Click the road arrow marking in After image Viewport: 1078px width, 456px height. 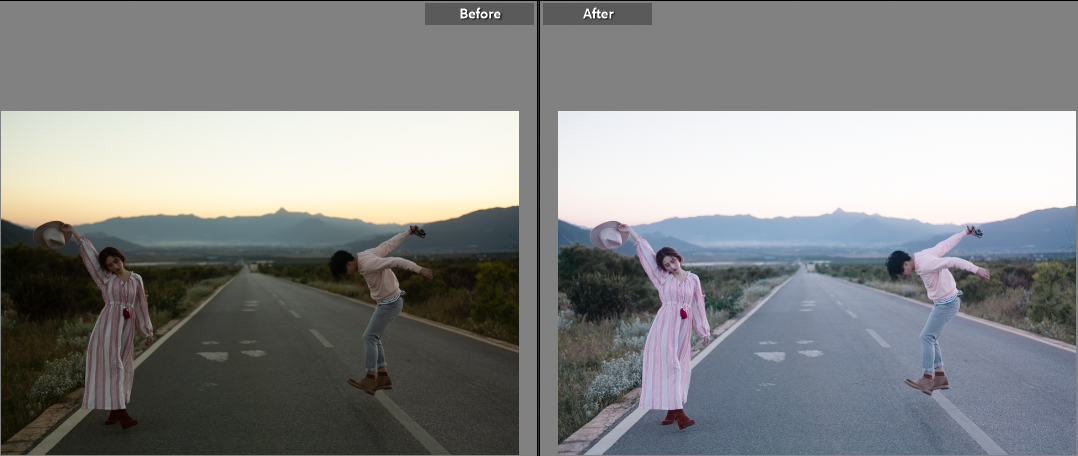770,355
